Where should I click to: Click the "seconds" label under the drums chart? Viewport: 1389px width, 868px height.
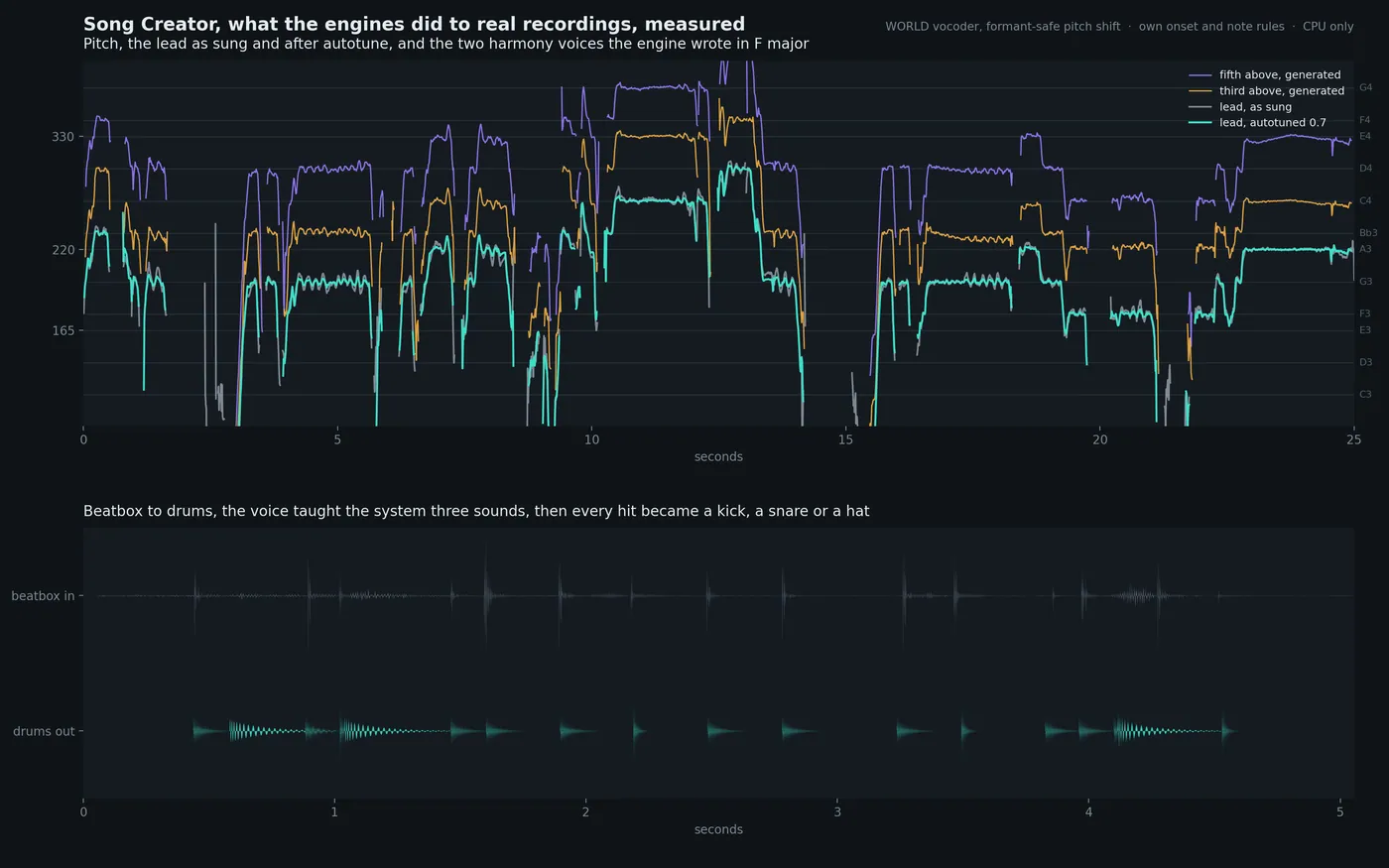[718, 830]
